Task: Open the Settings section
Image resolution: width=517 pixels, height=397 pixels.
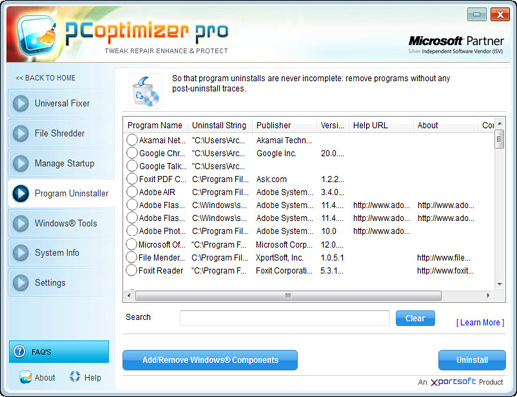Action: click(x=61, y=283)
